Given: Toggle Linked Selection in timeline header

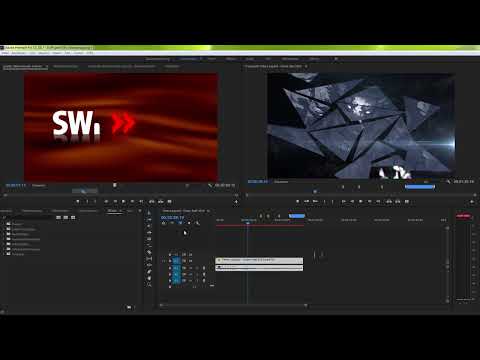Looking at the screenshot, I should [180, 223].
